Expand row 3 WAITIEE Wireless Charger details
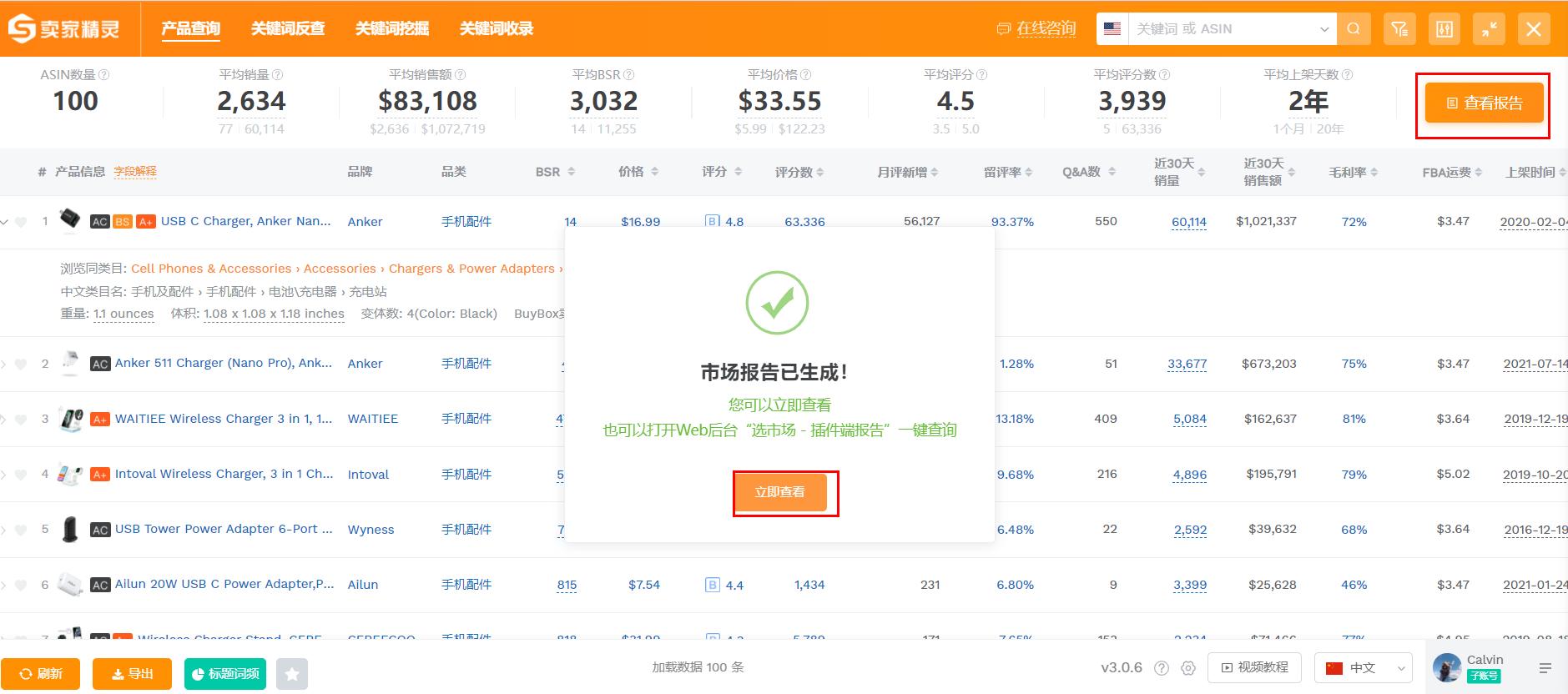This screenshot has width=1568, height=694. (x=3, y=419)
